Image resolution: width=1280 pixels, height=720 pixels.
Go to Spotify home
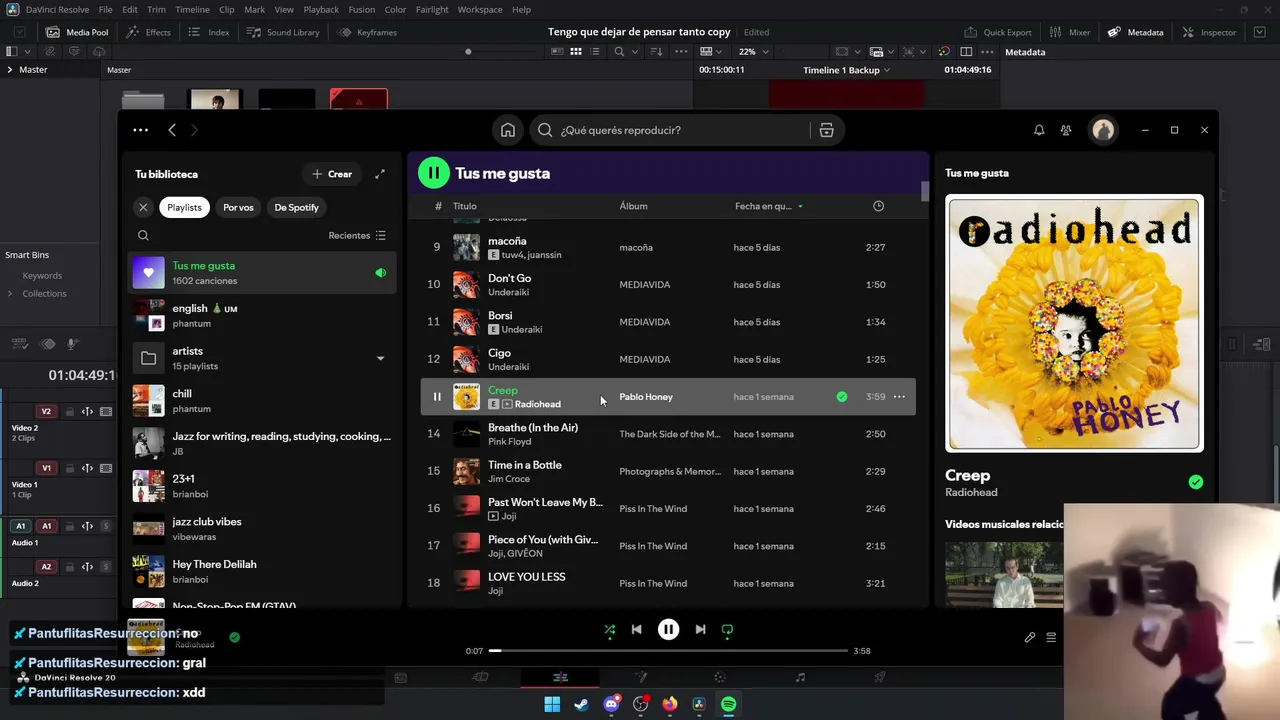pos(508,130)
